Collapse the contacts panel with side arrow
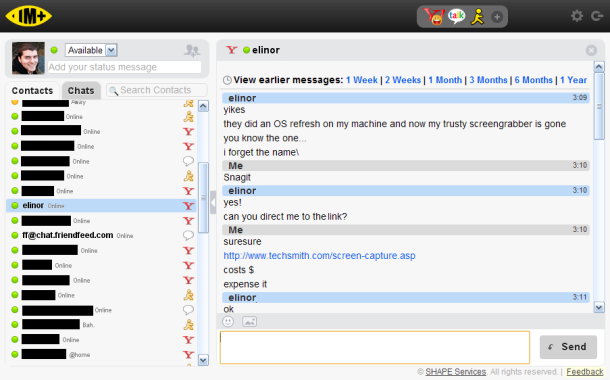The width and height of the screenshot is (610, 380). coord(213,202)
